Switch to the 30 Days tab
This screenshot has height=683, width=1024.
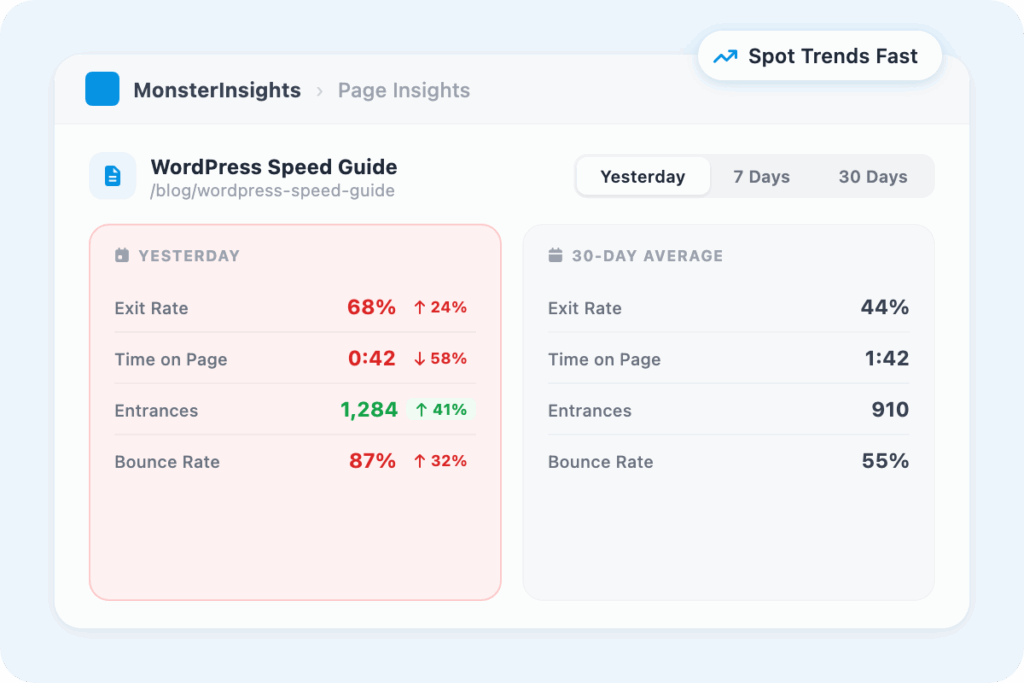pyautogui.click(x=873, y=177)
